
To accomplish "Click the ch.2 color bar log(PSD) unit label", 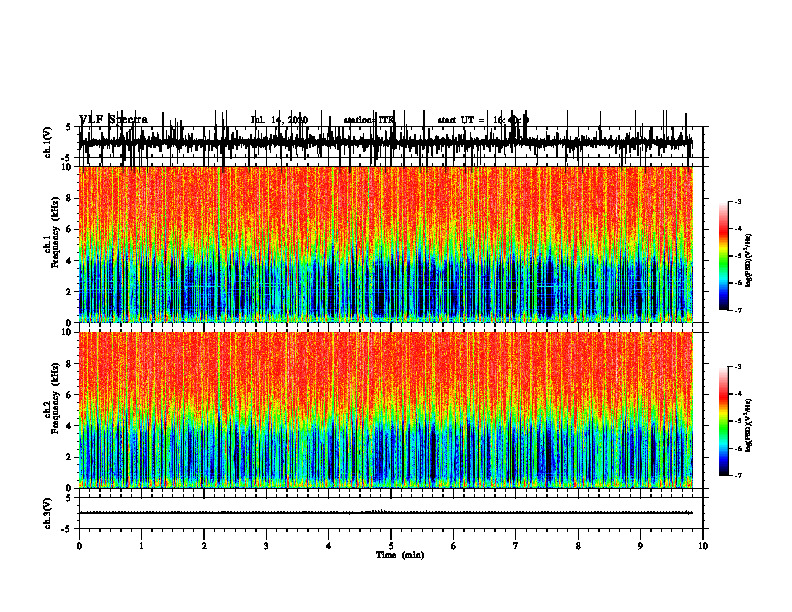I will click(749, 425).
